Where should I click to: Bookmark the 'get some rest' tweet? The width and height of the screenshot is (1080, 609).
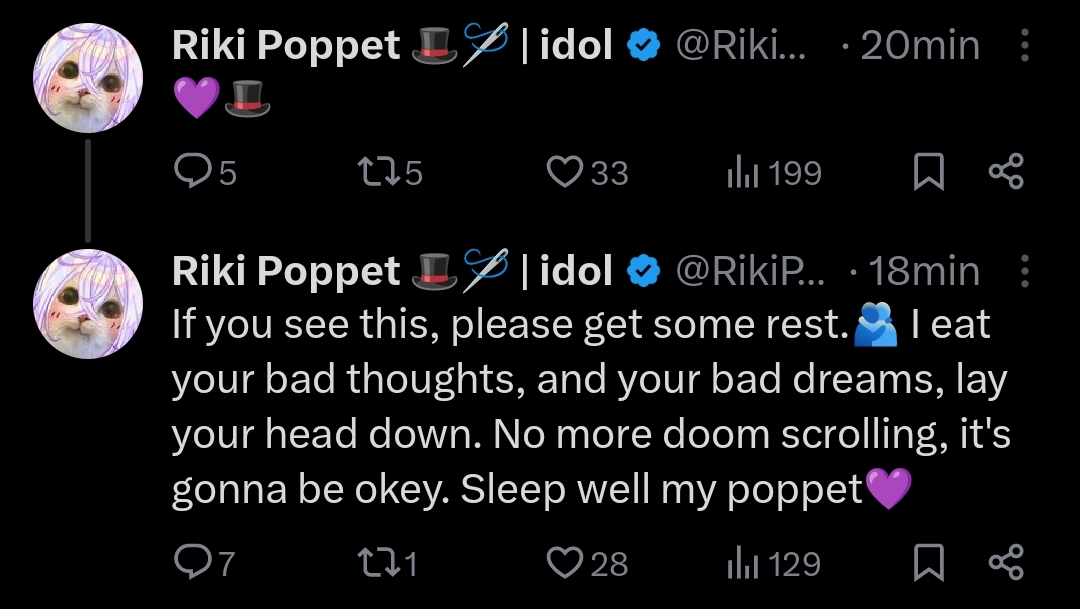[929, 564]
